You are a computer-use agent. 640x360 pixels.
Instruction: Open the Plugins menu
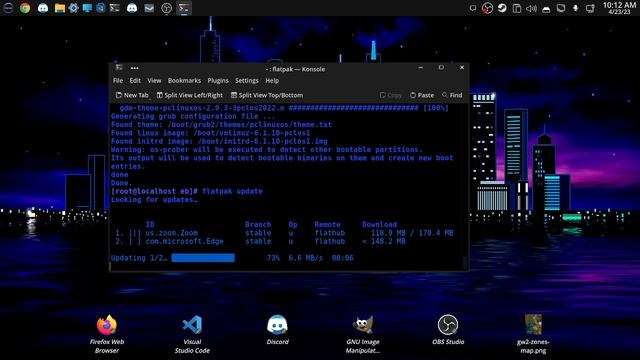(218, 81)
